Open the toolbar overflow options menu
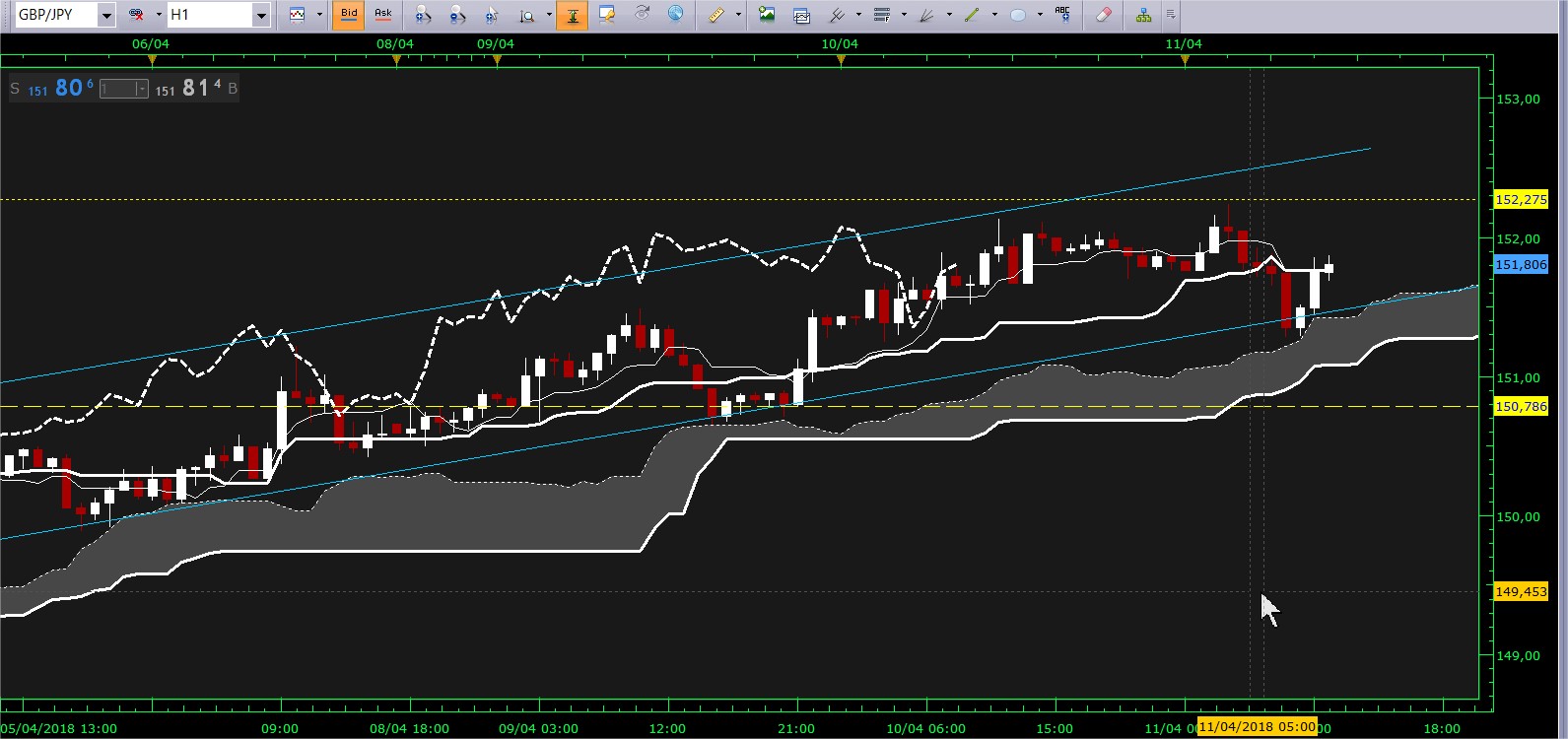Screen dimensions: 1568x739 (x=1170, y=15)
